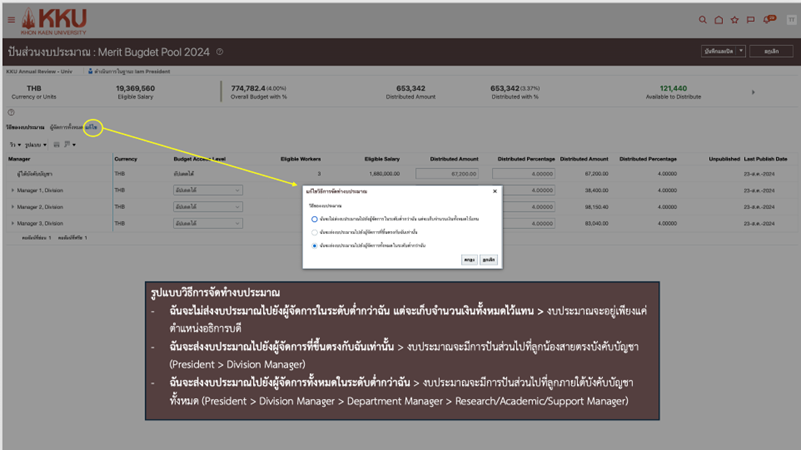This screenshot has height=450, width=801.
Task: Select third radio option in budget dialog
Action: pyautogui.click(x=314, y=245)
